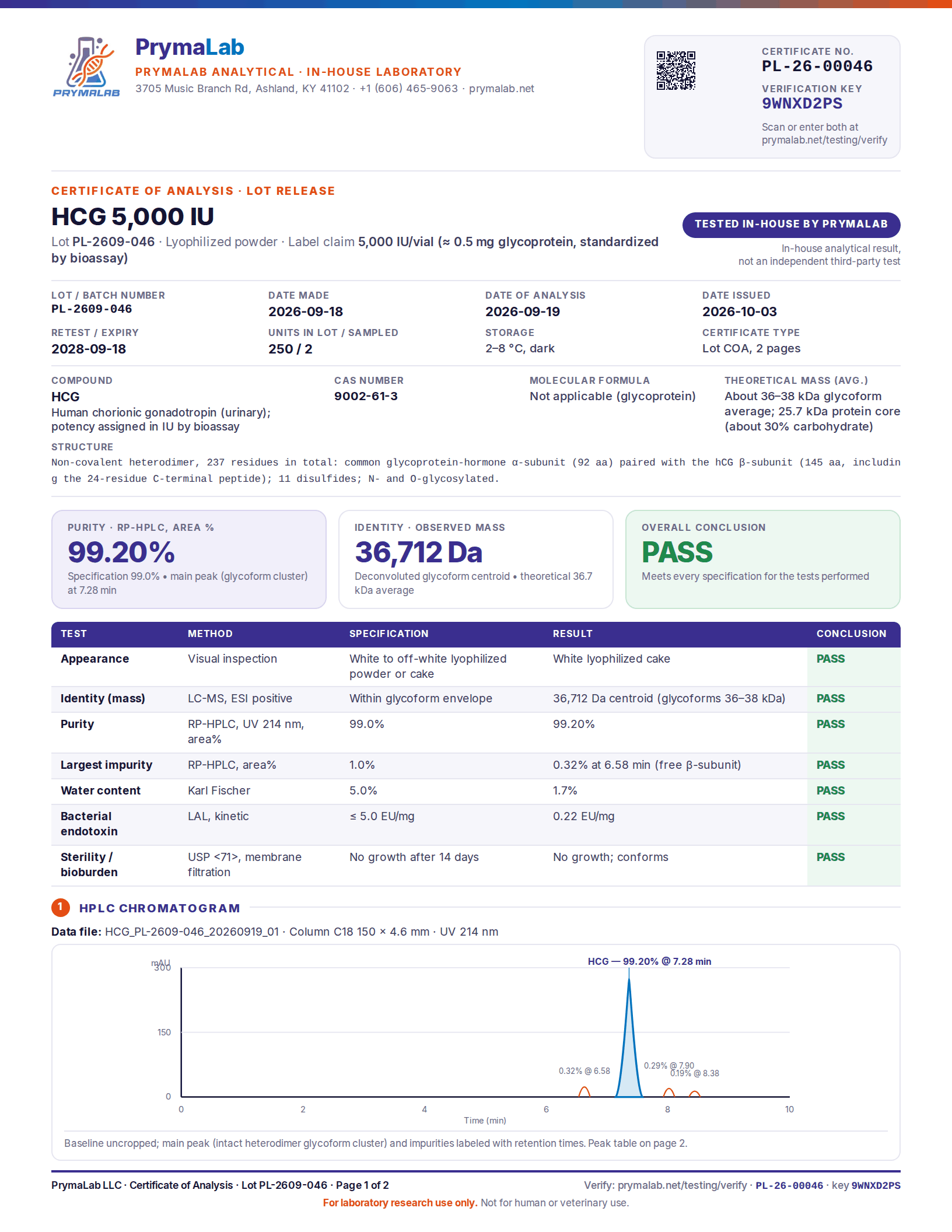Click the HPLC Chromatogram section heading

pyautogui.click(x=160, y=908)
